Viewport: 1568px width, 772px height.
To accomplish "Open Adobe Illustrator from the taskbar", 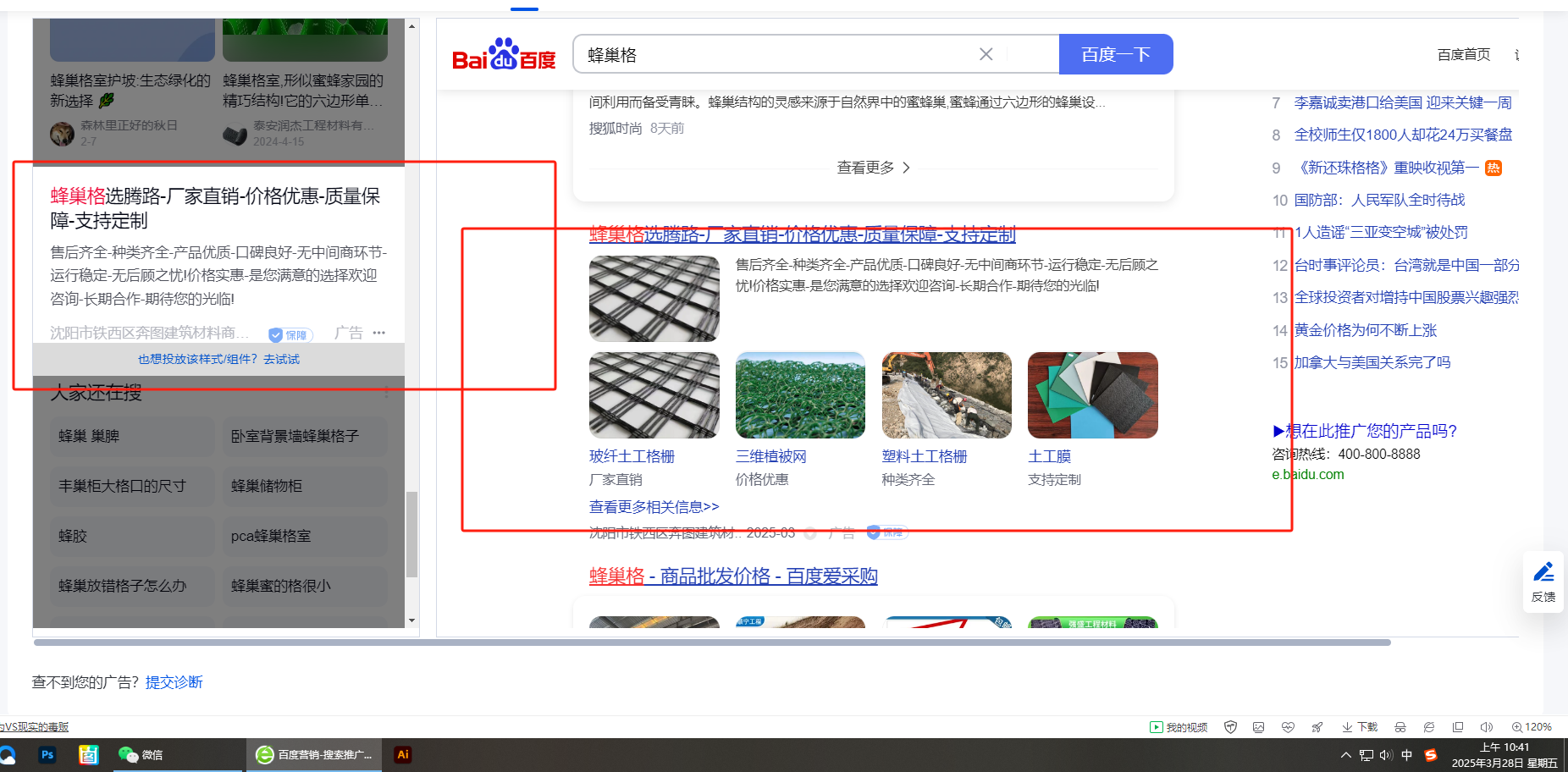I will click(403, 754).
